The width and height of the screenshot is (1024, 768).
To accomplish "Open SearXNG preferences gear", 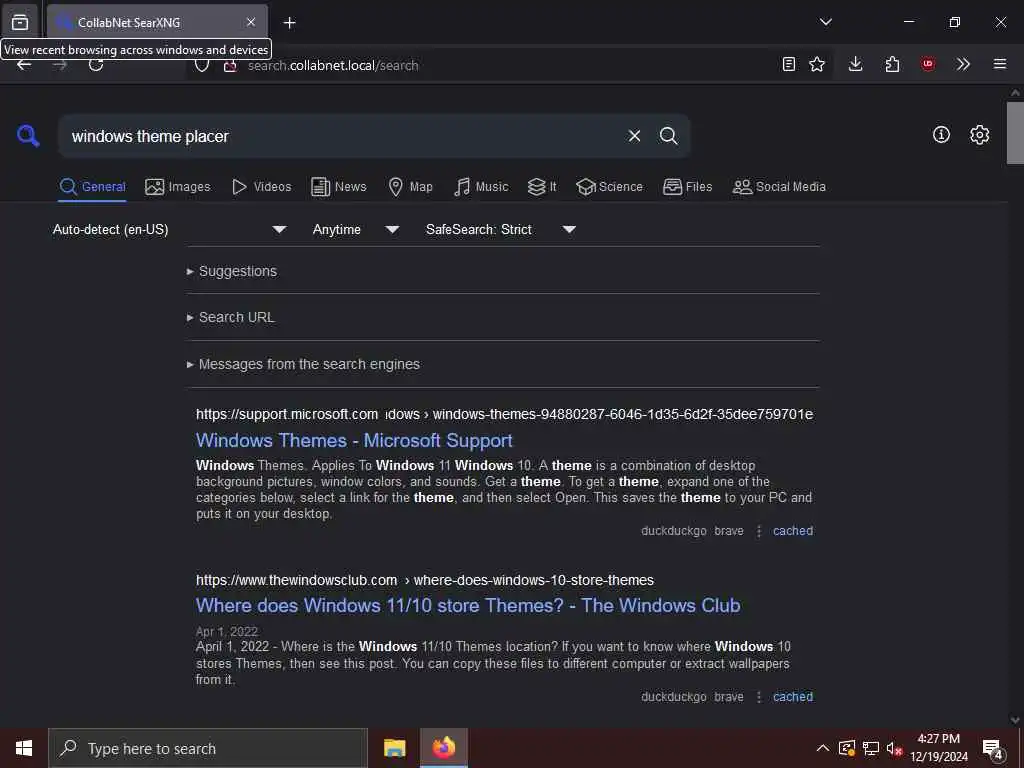I will [979, 135].
